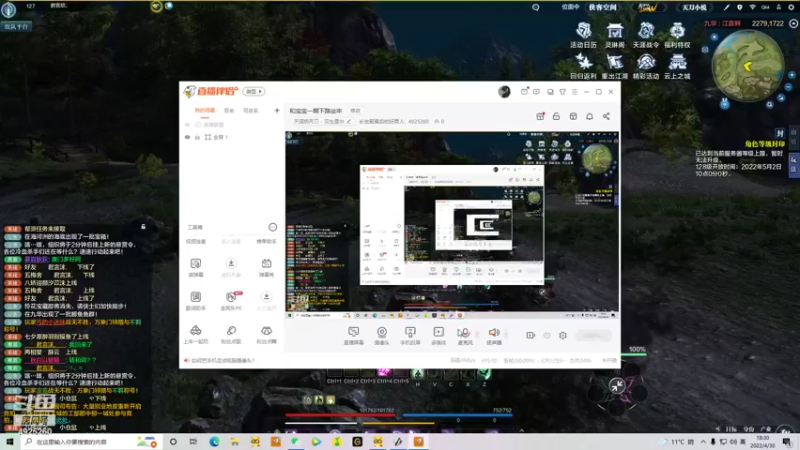
Task: Toggle hidden eye of greyed source row
Action: 187,125
